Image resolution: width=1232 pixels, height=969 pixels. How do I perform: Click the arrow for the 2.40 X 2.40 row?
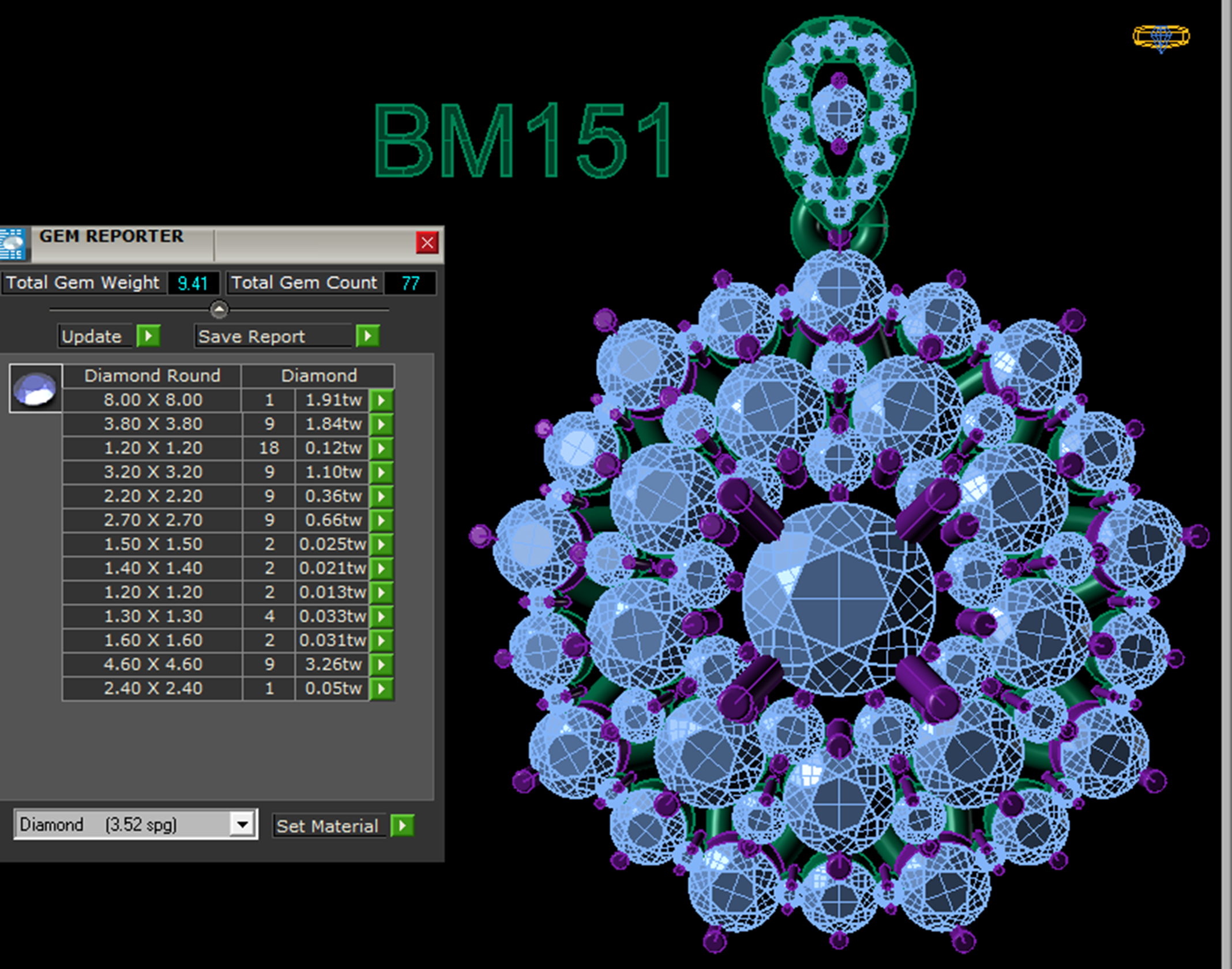[x=381, y=689]
